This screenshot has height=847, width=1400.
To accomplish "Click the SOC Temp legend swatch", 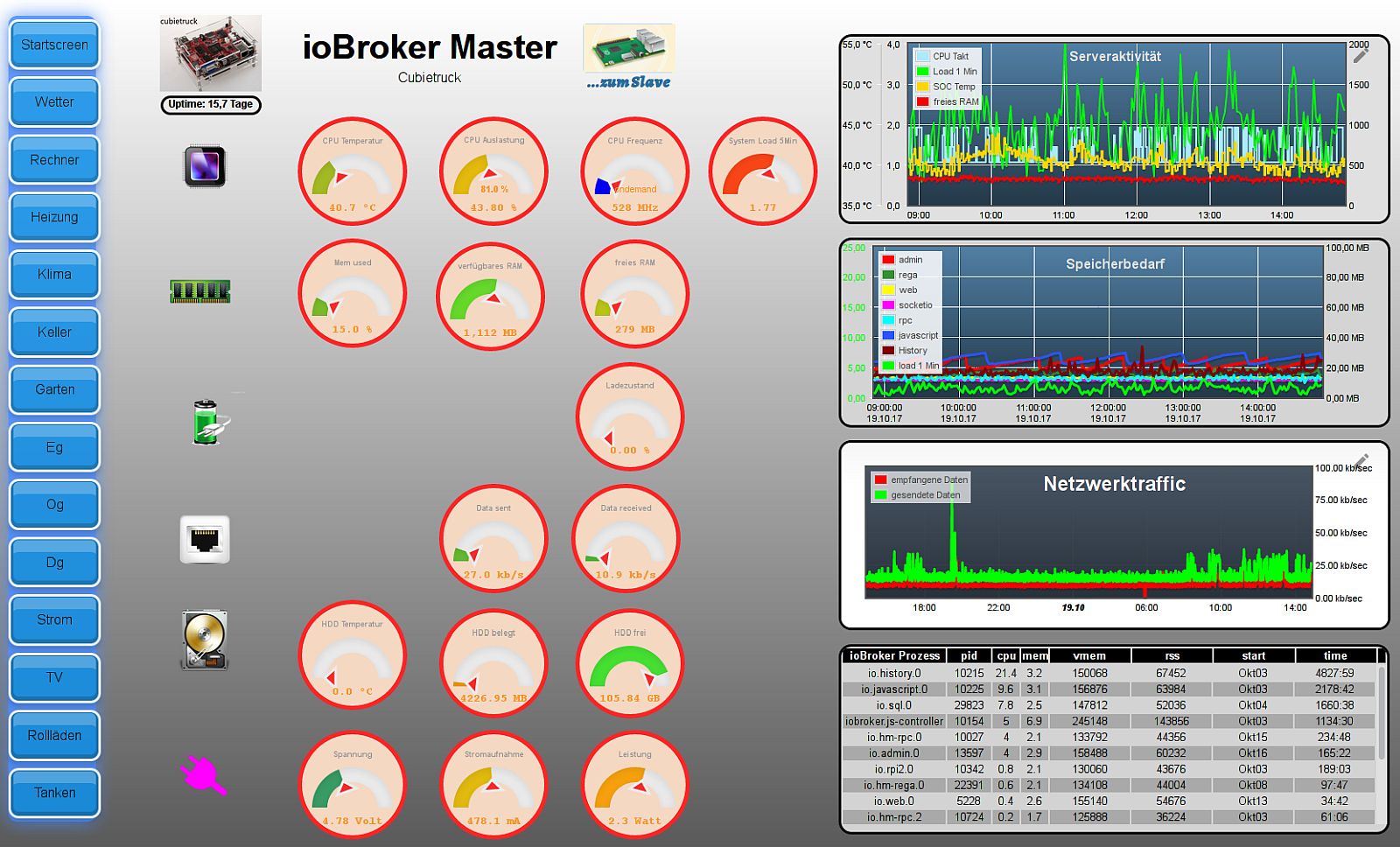I will (x=921, y=87).
